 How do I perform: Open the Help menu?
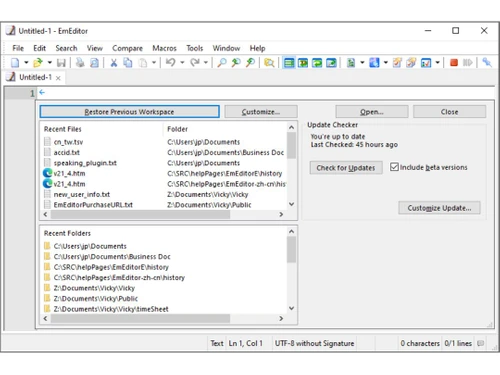pos(258,48)
